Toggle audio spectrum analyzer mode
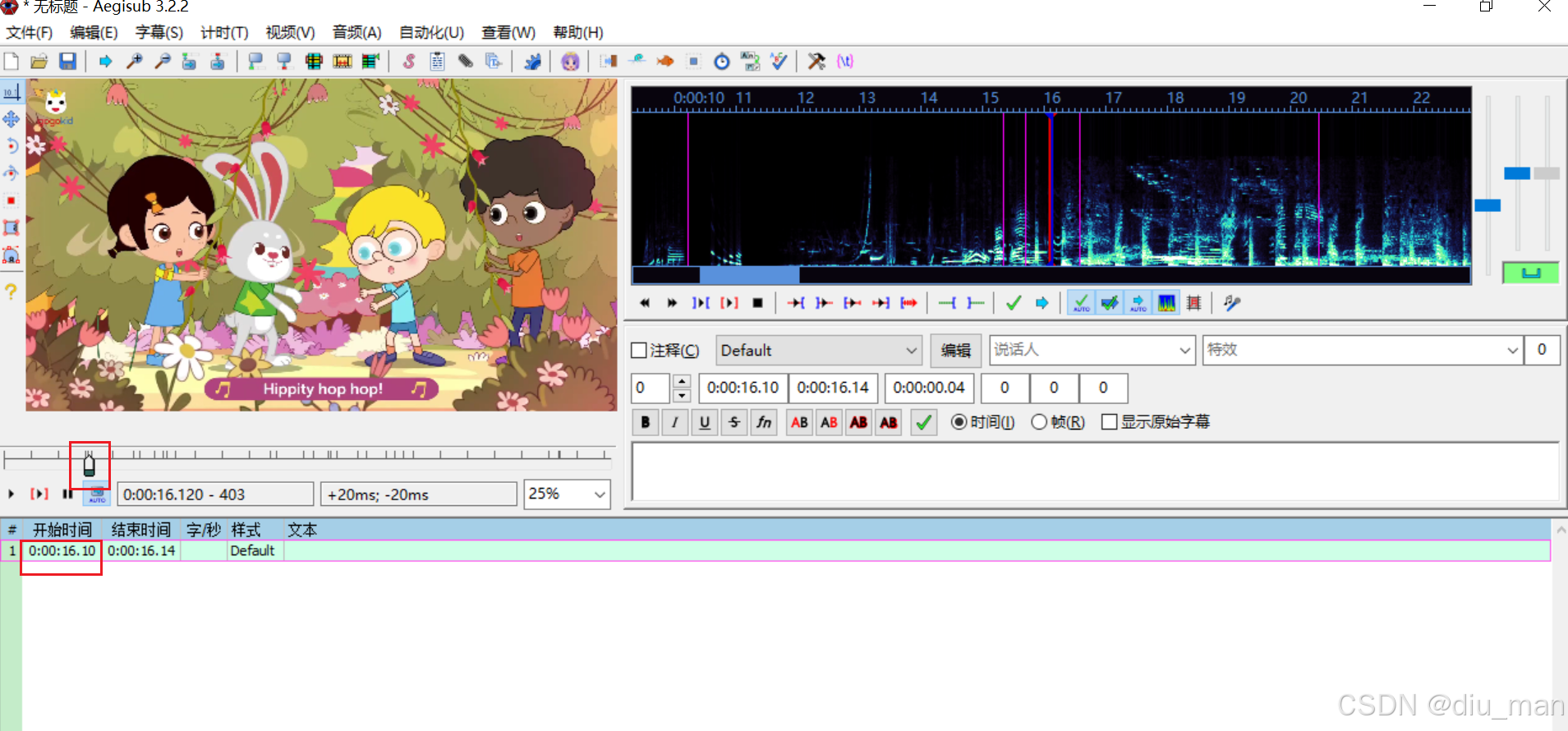Viewport: 1568px width, 731px height. [x=1166, y=303]
